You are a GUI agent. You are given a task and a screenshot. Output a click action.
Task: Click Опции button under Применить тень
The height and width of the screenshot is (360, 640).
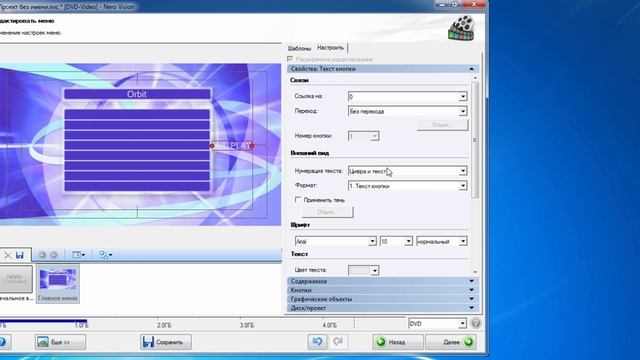pyautogui.click(x=327, y=212)
